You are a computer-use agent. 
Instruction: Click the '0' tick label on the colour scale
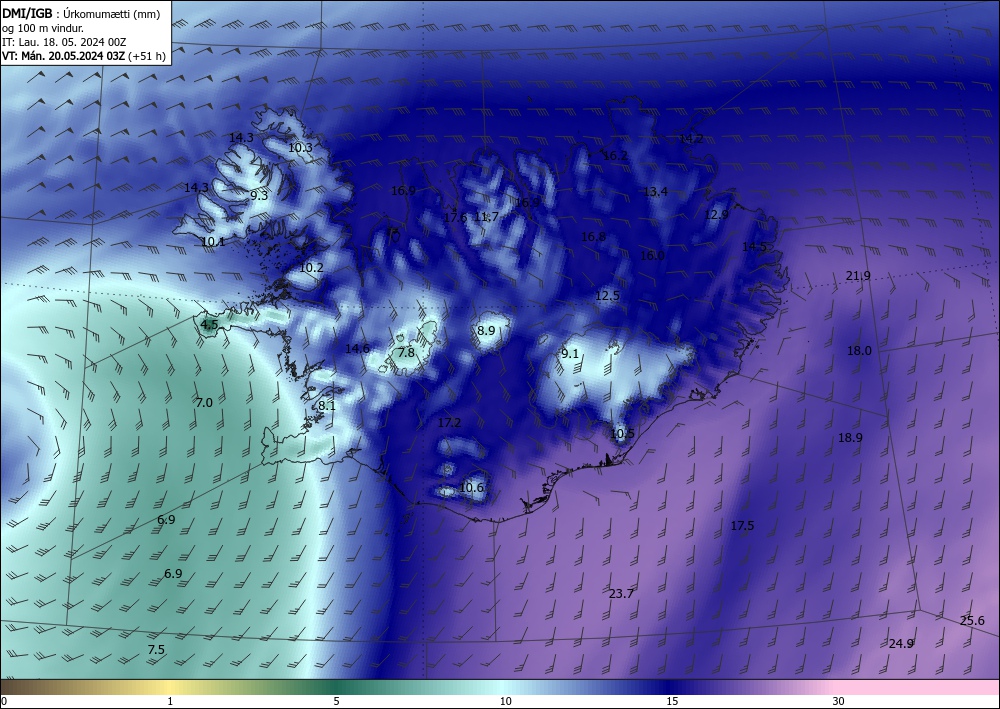(4, 702)
